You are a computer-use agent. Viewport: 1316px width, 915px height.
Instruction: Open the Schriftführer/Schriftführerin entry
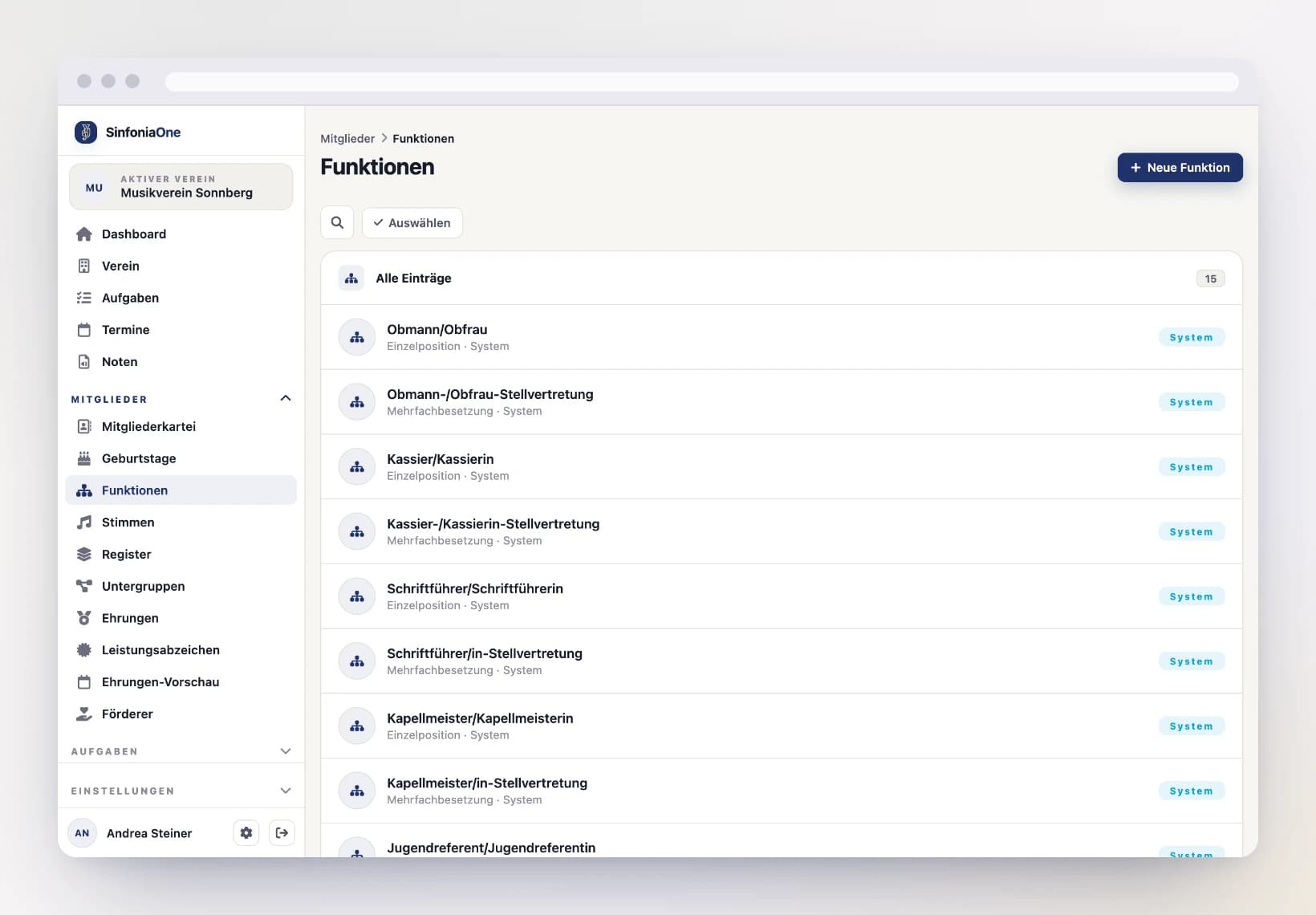(782, 596)
